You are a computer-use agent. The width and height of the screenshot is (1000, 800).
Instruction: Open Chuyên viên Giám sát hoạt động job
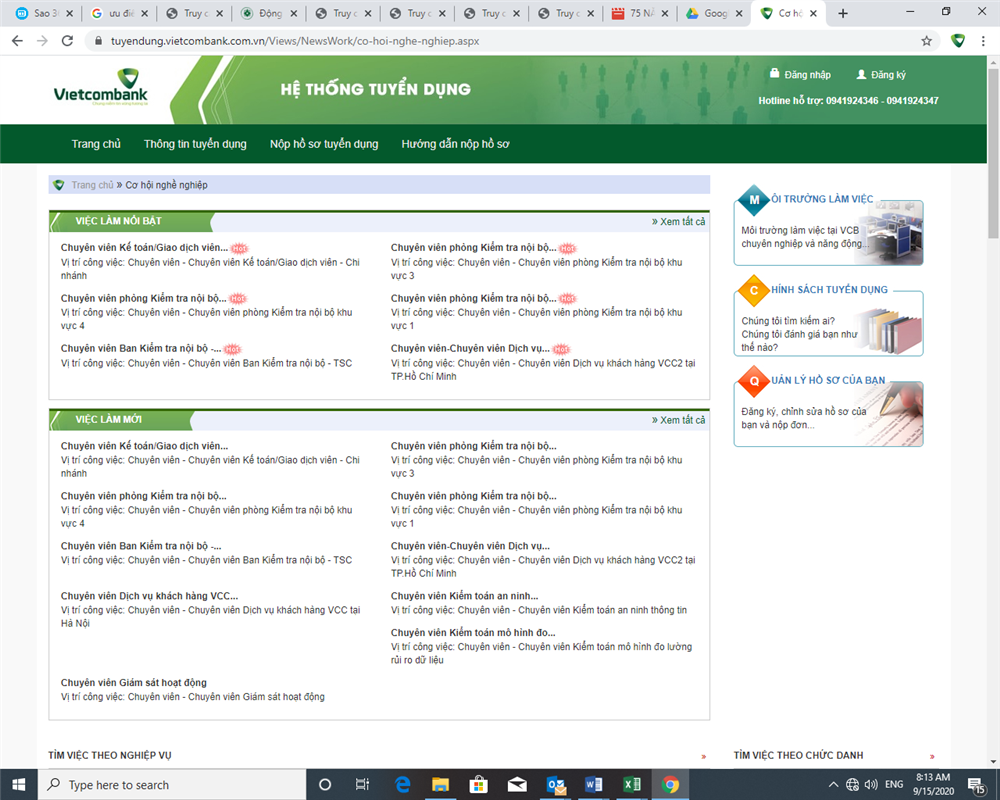tap(133, 683)
